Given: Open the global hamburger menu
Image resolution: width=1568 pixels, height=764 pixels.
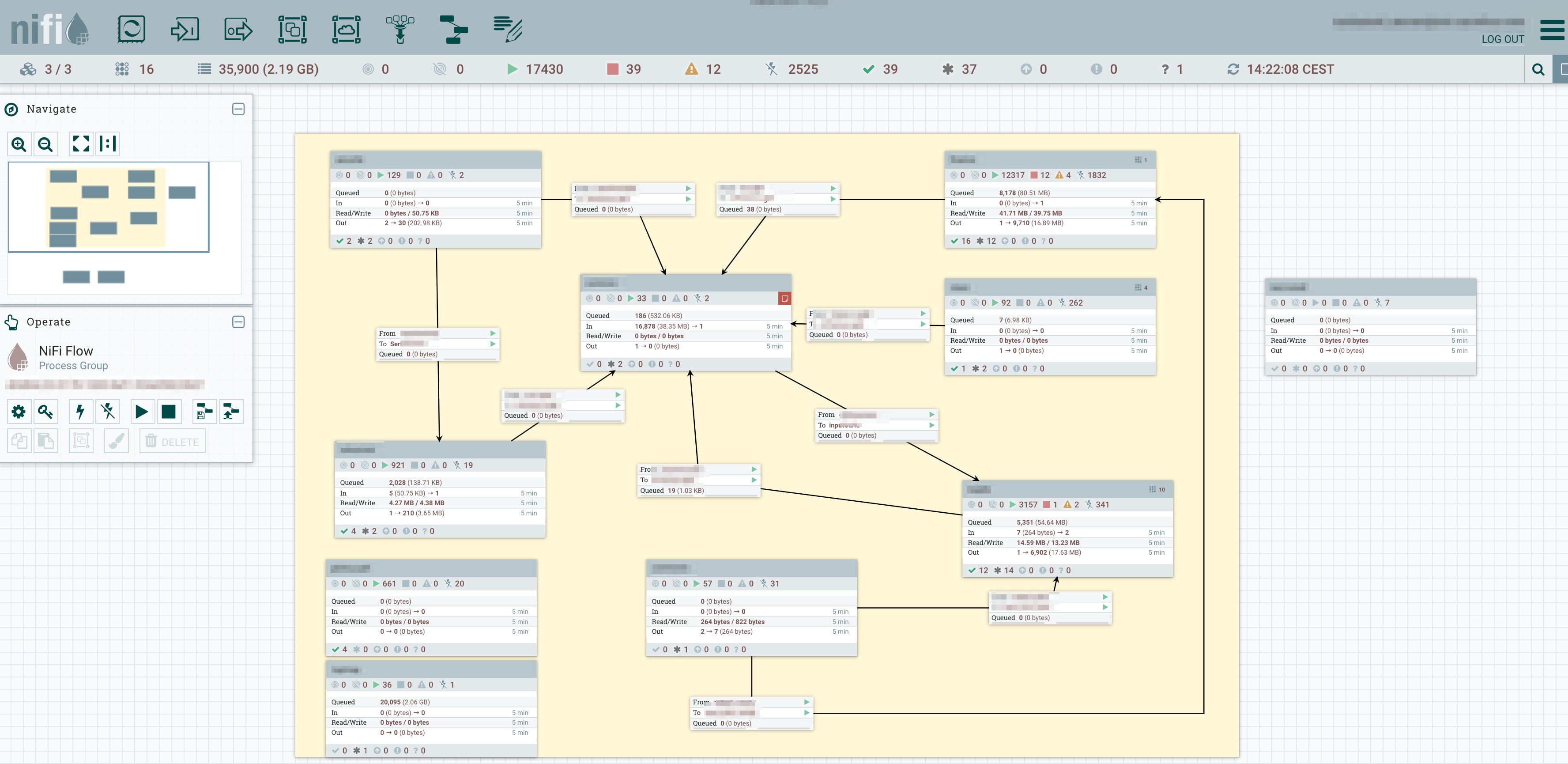Looking at the screenshot, I should pos(1553,29).
